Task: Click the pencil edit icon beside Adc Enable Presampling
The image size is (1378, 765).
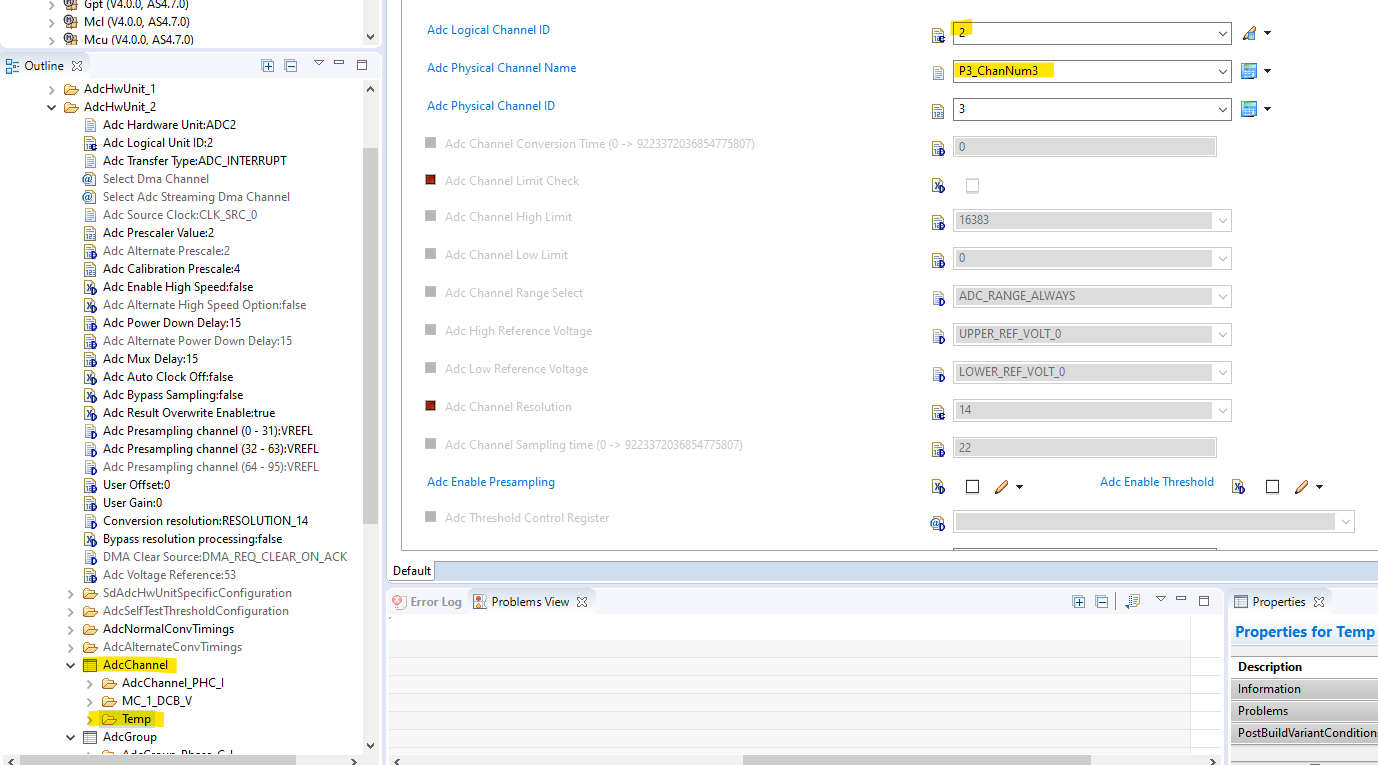Action: (1003, 486)
